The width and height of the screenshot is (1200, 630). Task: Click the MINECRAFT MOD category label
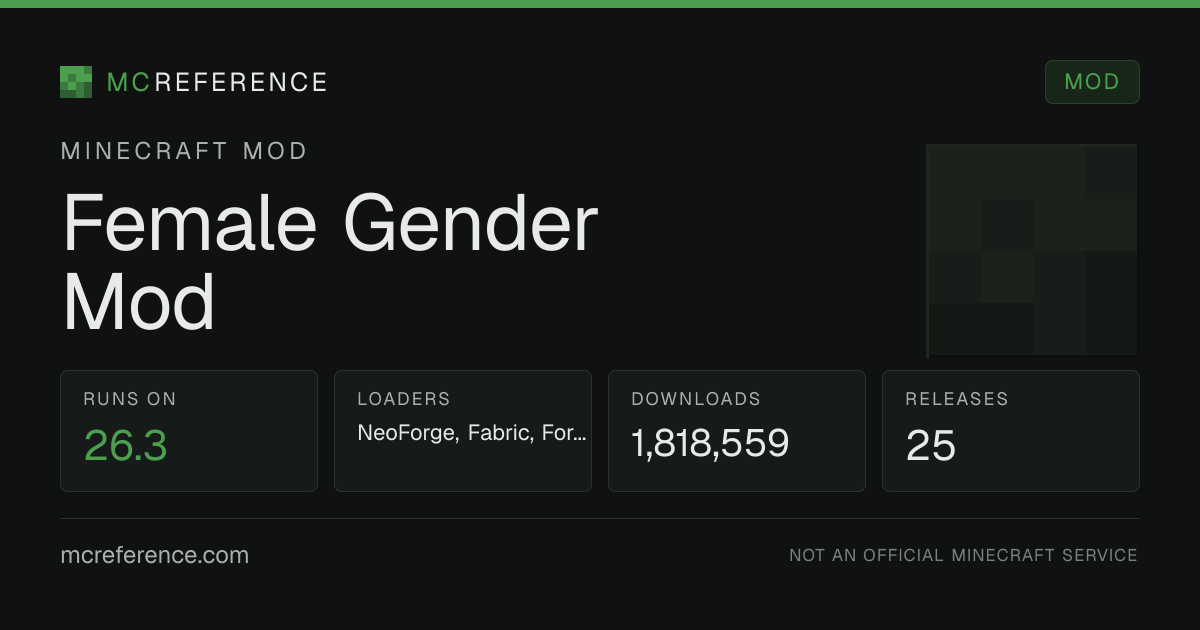click(x=184, y=151)
